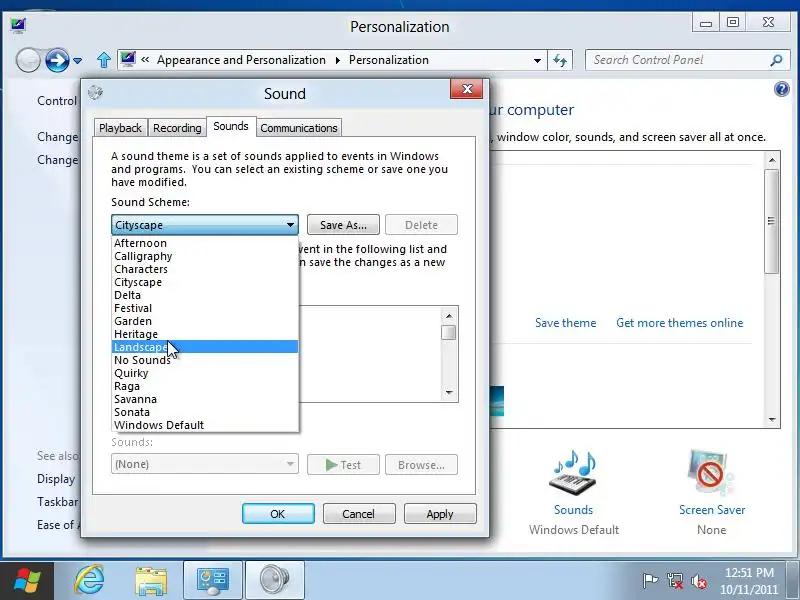This screenshot has width=800, height=600.
Task: Select Sonata sound scheme
Action: (x=205, y=412)
